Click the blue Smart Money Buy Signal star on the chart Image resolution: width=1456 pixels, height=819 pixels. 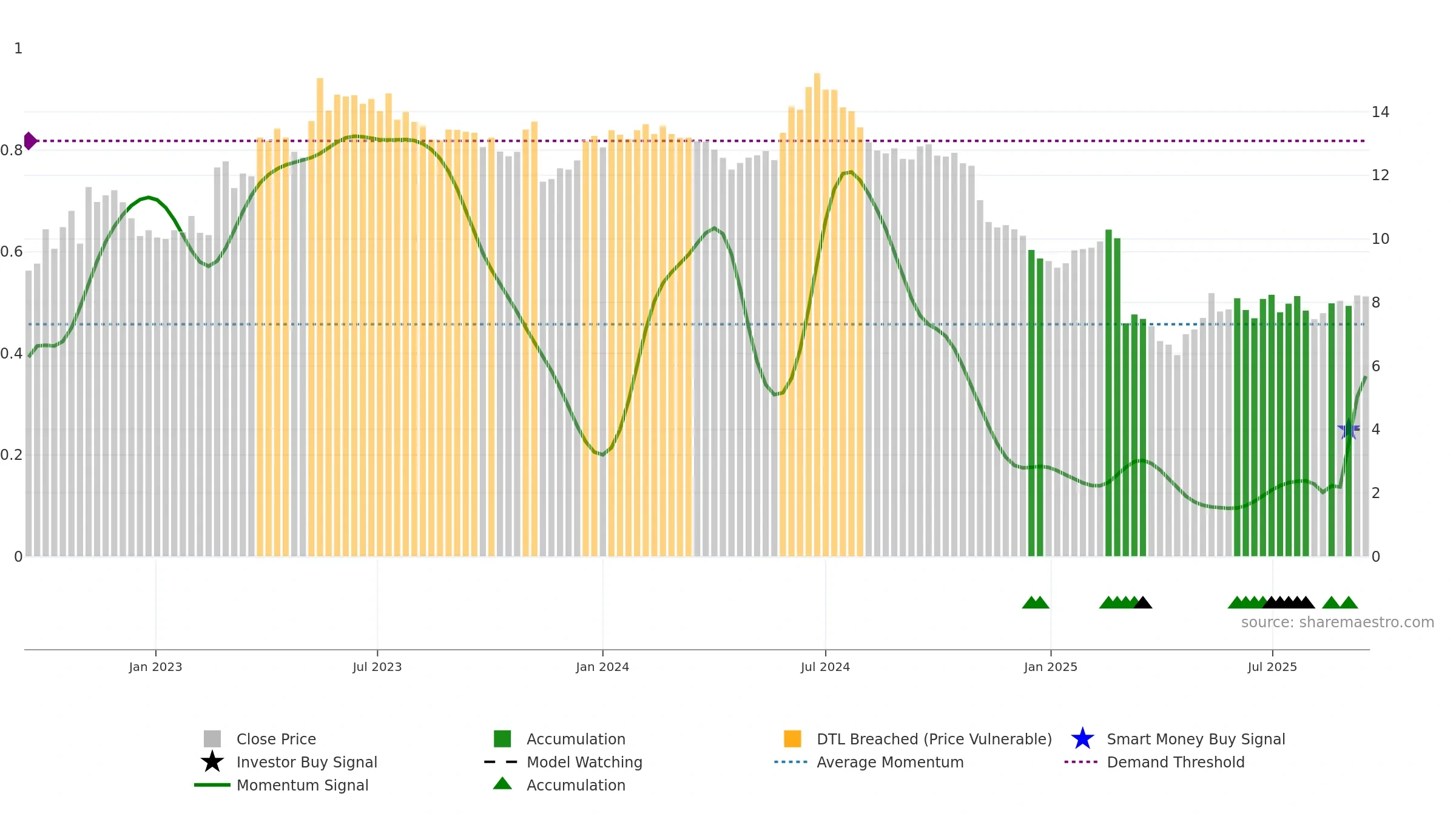(x=1349, y=430)
